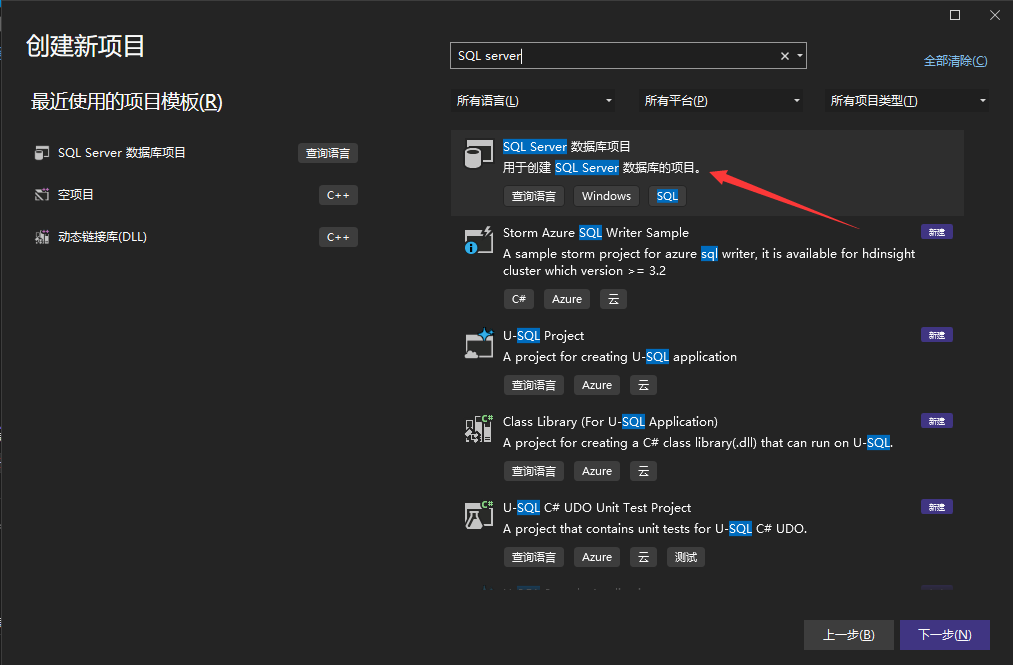Open the search history dropdown arrow
This screenshot has width=1013, height=665.
pos(800,56)
